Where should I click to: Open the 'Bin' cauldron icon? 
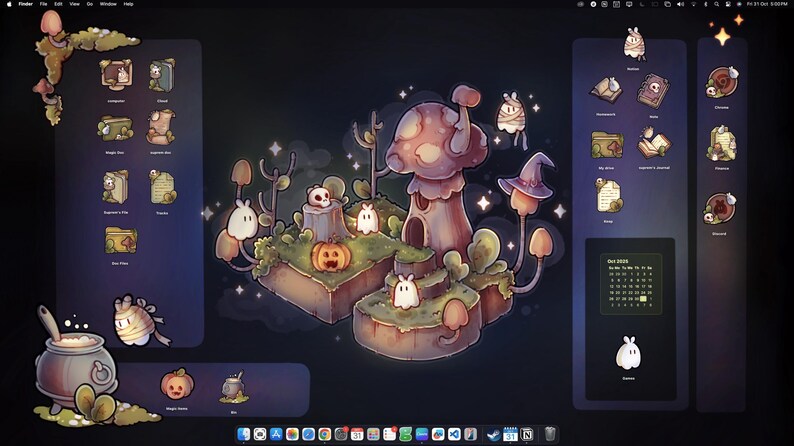click(x=233, y=387)
